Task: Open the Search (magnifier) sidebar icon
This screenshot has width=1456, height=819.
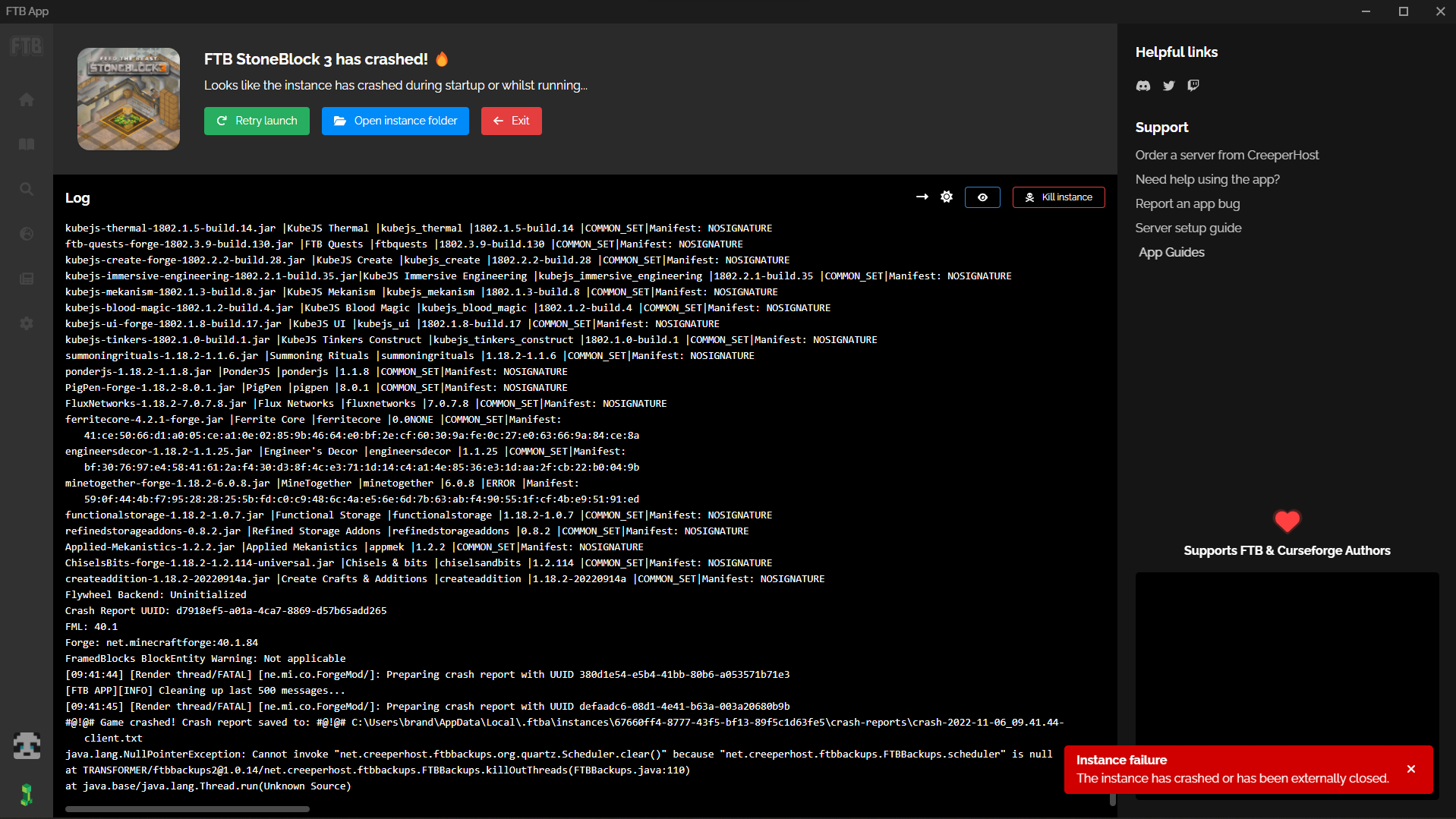Action: (27, 189)
